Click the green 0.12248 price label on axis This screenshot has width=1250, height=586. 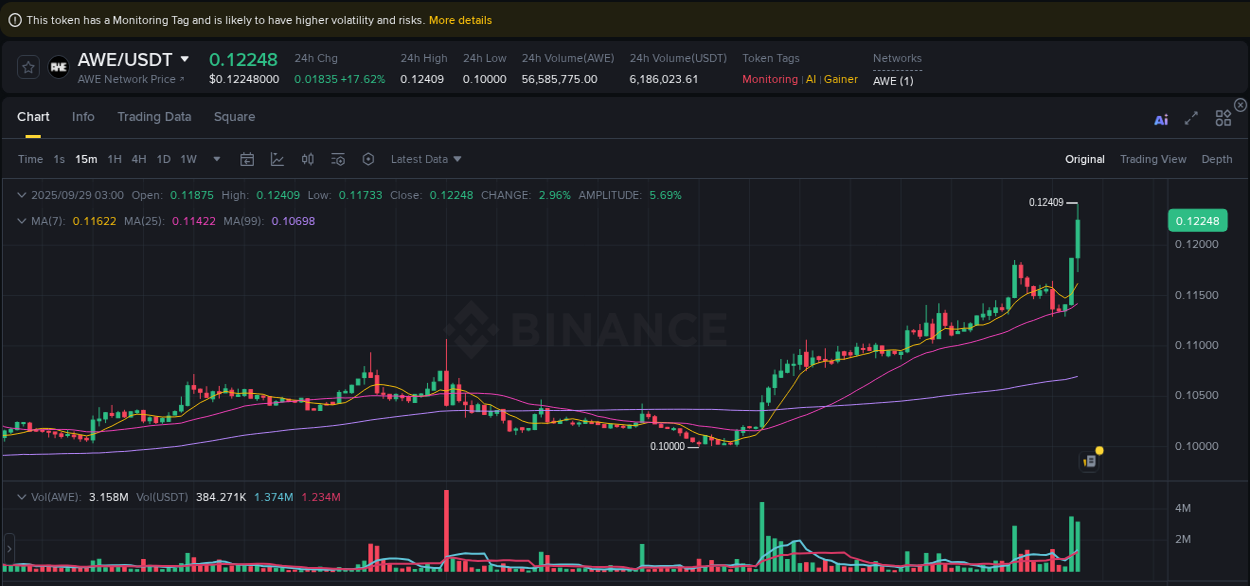pos(1197,220)
